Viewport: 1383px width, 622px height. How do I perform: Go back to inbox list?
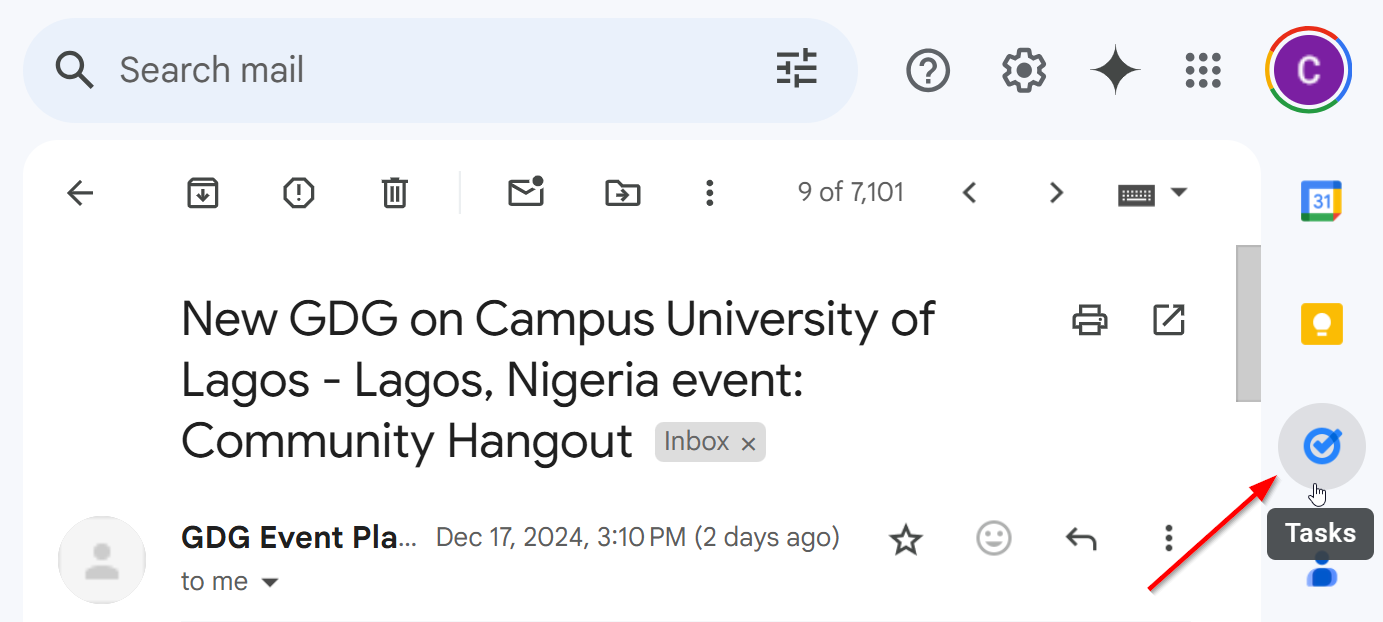[x=80, y=192]
